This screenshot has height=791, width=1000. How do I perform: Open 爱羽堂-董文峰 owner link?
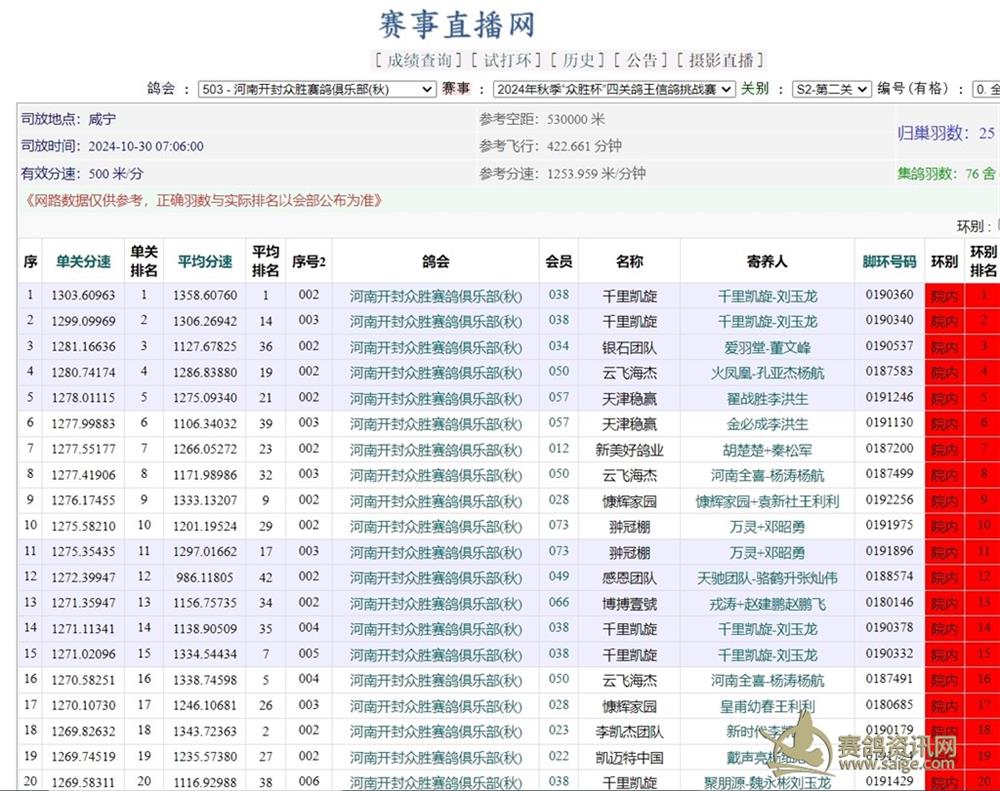pos(767,348)
